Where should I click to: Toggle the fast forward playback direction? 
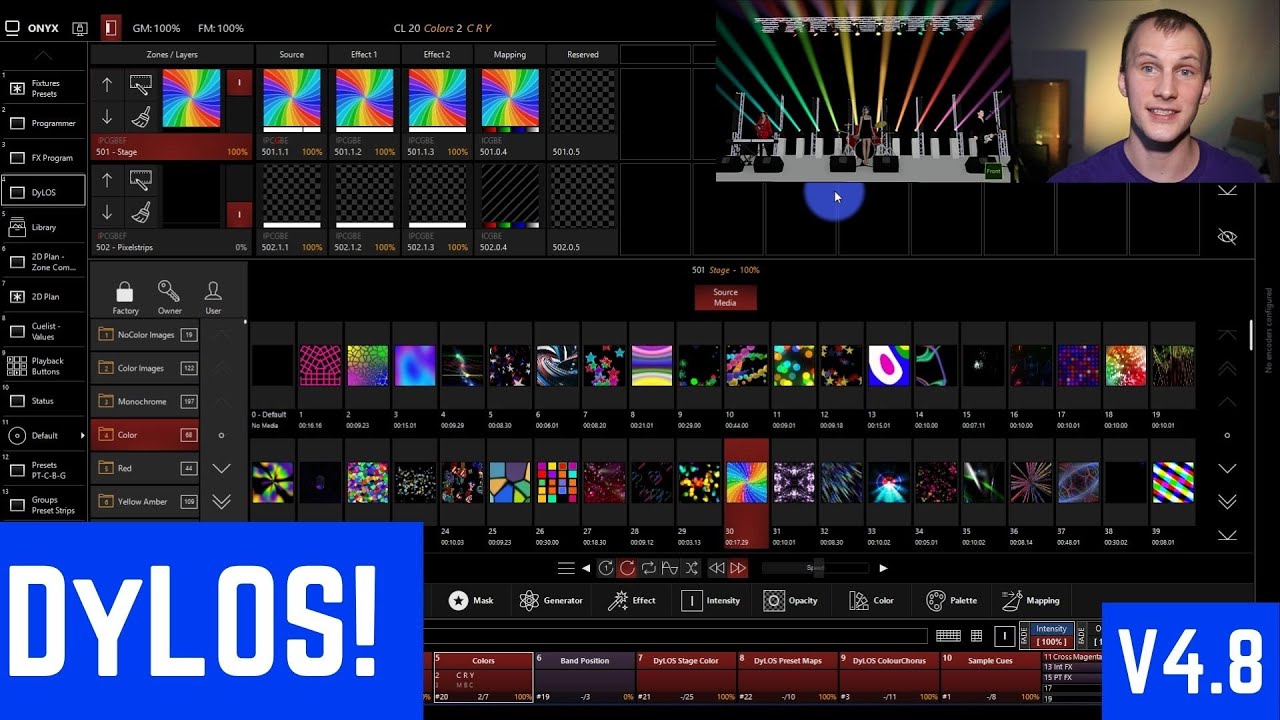tap(738, 568)
